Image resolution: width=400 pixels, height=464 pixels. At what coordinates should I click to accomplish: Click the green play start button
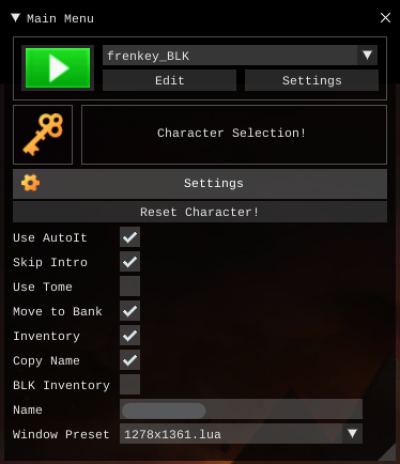coord(58,68)
